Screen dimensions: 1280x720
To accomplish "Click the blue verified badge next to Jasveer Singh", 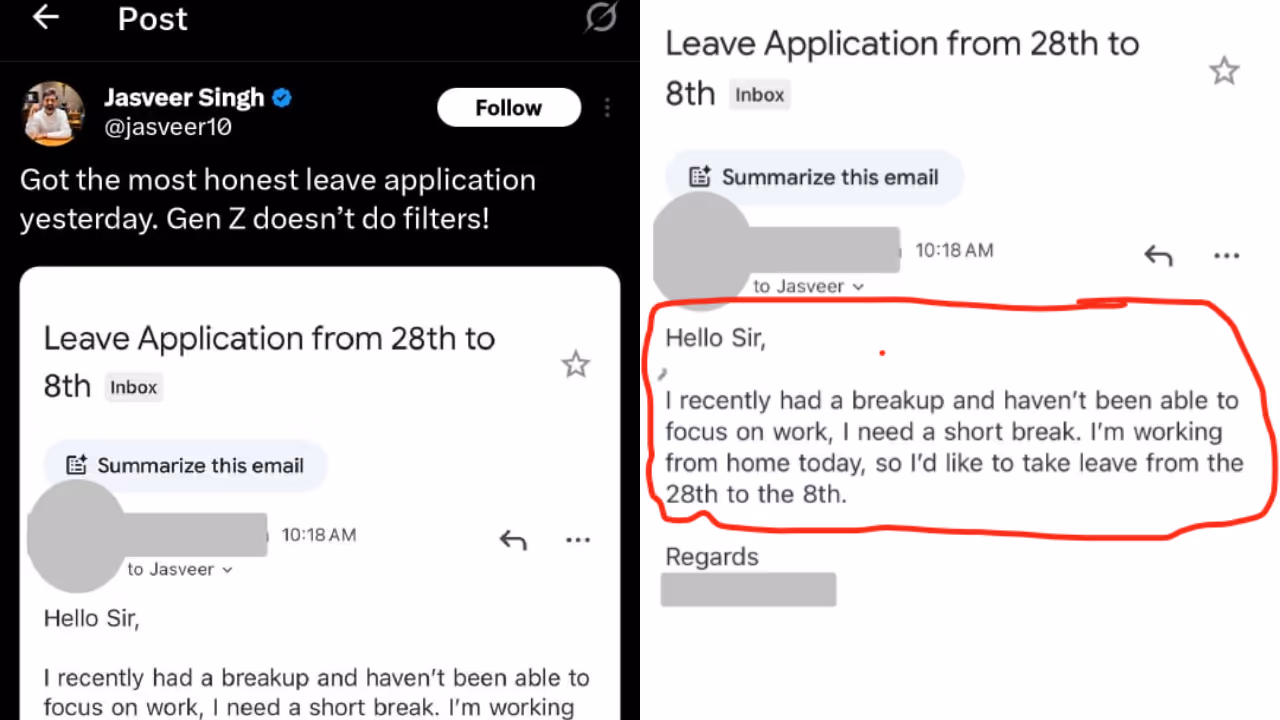I will point(283,98).
